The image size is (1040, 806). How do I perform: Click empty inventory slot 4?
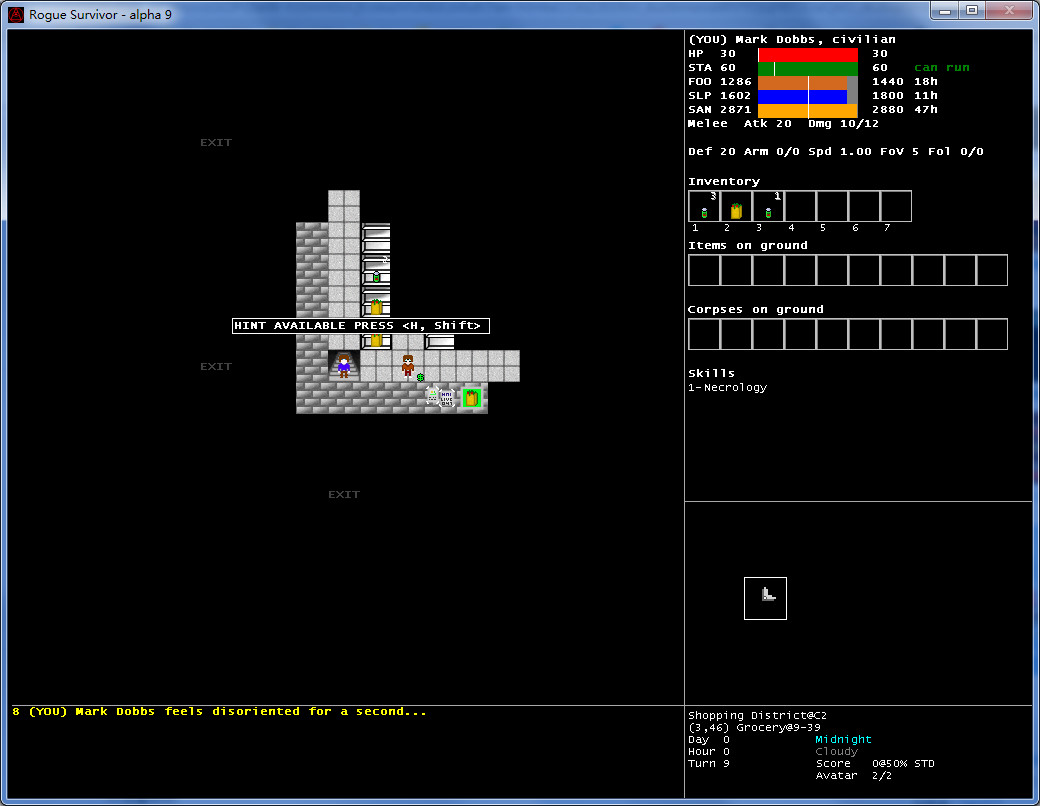800,206
